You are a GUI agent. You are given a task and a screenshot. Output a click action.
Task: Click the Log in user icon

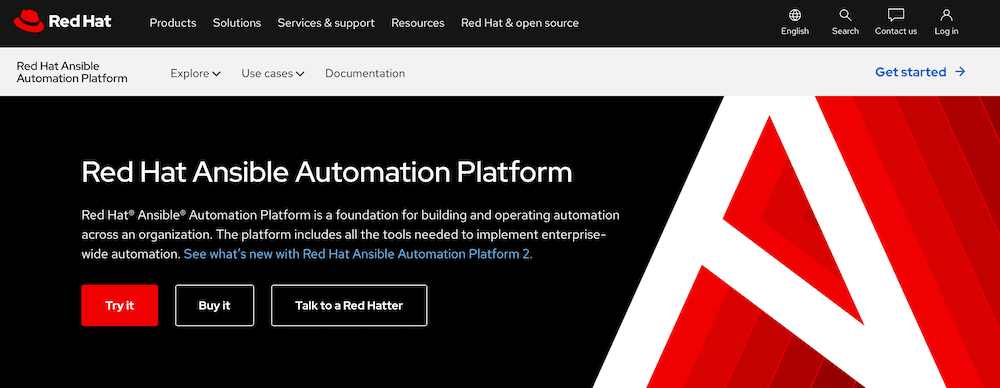coord(946,15)
